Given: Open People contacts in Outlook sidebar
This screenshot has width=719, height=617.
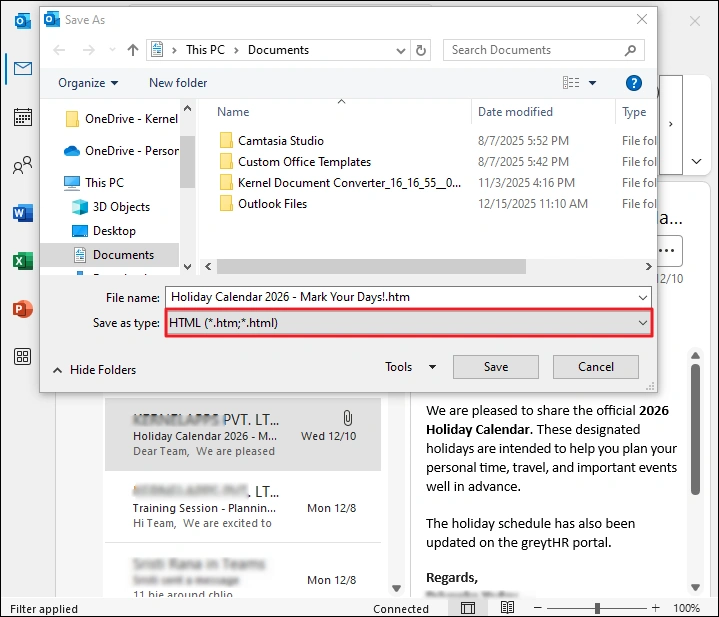Looking at the screenshot, I should pos(22,165).
